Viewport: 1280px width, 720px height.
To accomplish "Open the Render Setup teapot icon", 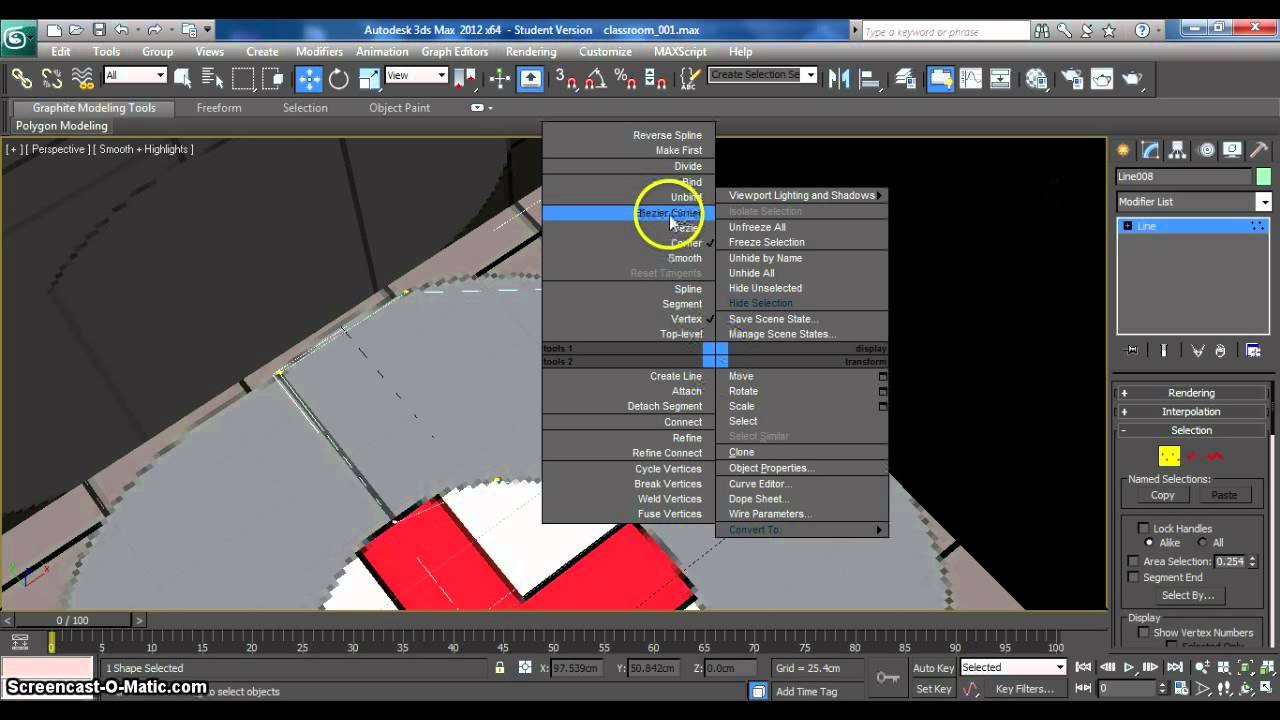I will pyautogui.click(x=1072, y=78).
